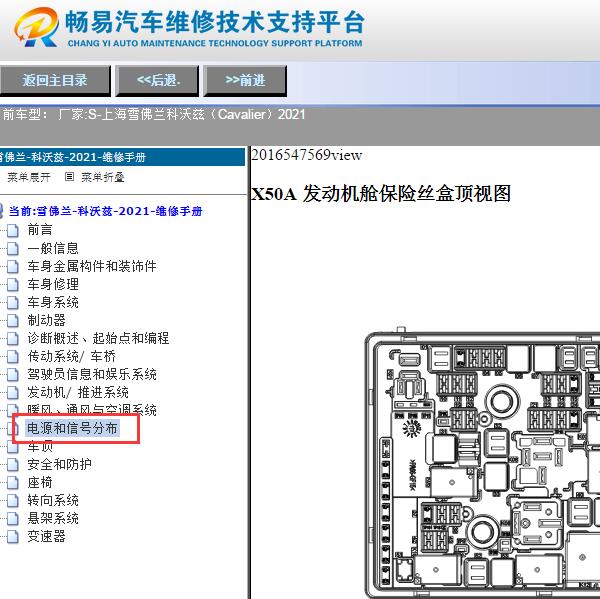
Task: Open the 制动器 chapter
Action: (x=46, y=320)
